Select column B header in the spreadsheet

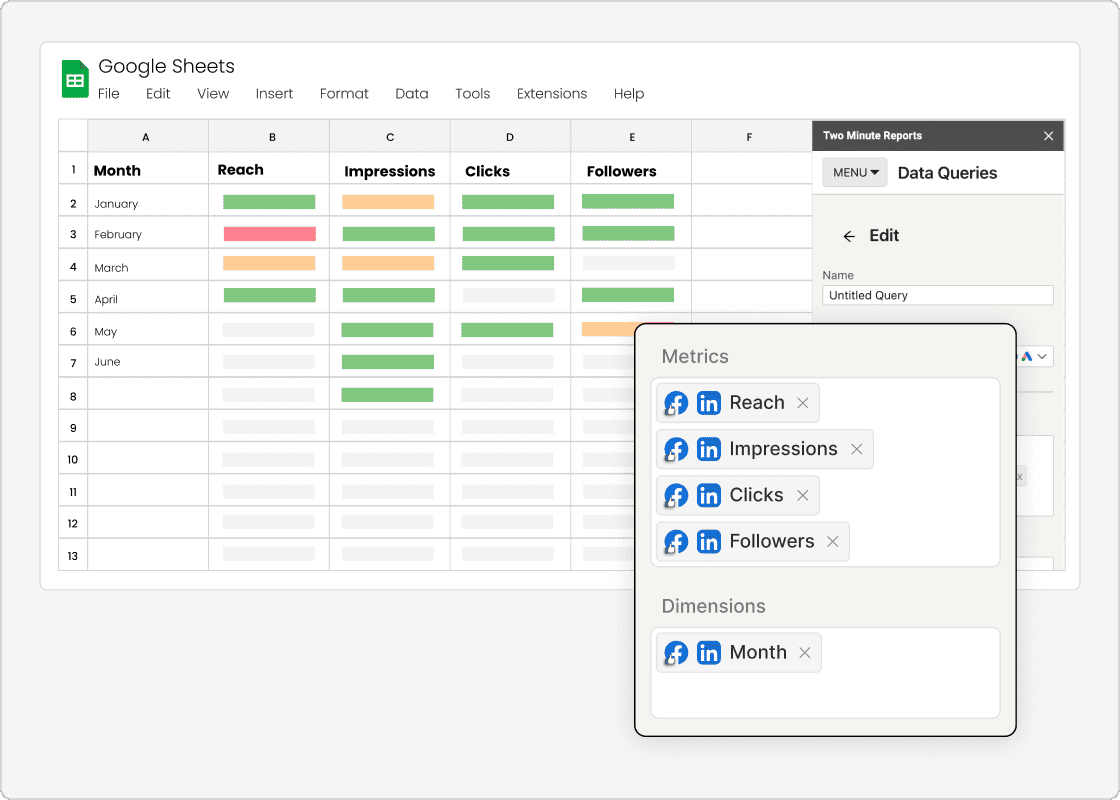[x=271, y=135]
